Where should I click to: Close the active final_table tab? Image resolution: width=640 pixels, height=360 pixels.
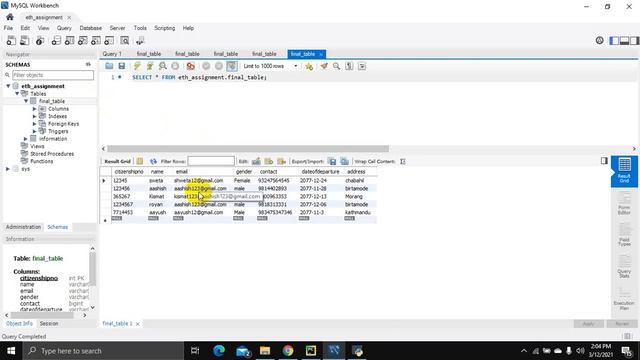[x=321, y=54]
